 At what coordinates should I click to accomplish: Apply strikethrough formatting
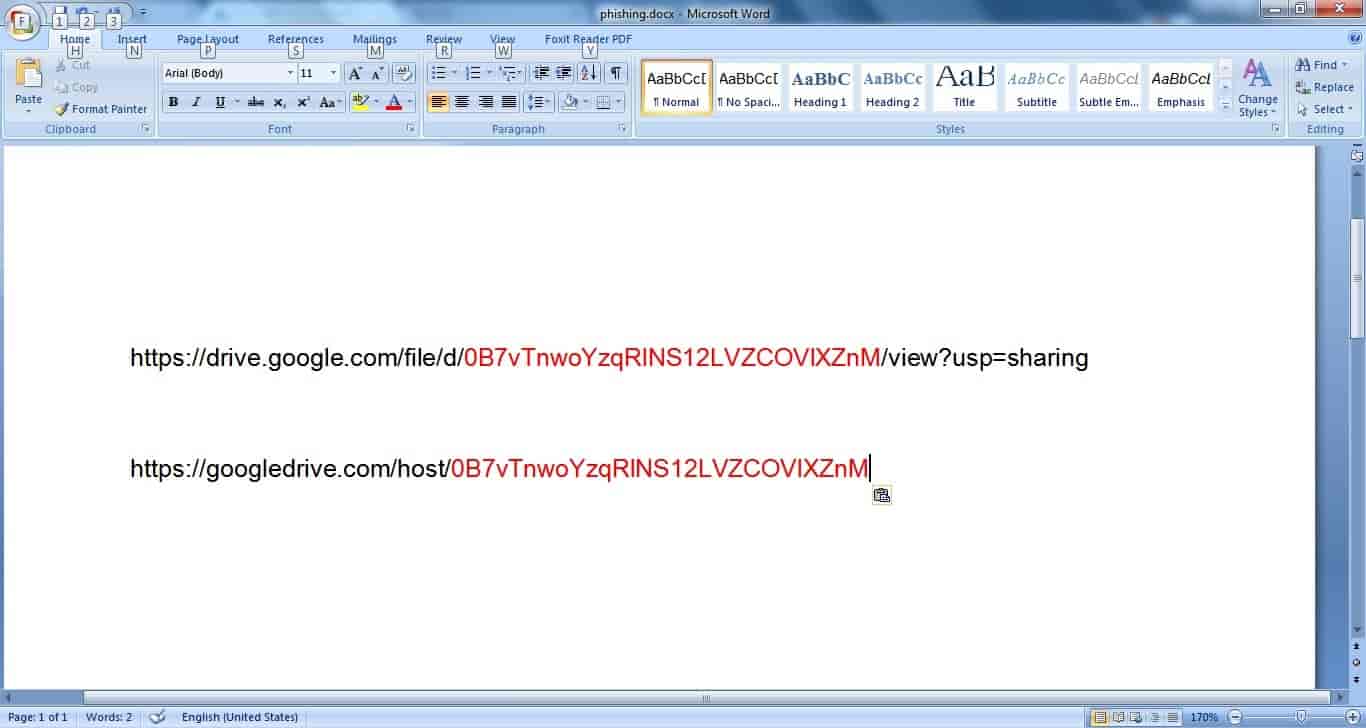point(256,102)
